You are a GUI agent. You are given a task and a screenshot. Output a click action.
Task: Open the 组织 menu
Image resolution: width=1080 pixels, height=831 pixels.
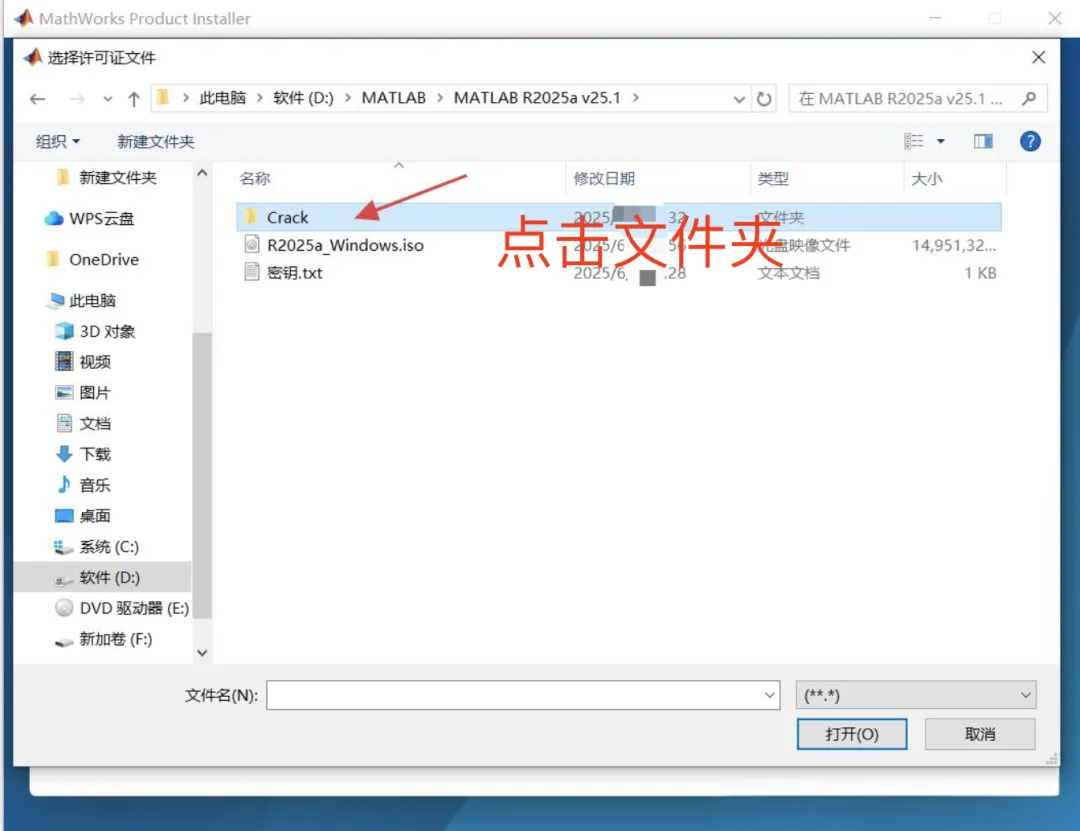click(58, 141)
